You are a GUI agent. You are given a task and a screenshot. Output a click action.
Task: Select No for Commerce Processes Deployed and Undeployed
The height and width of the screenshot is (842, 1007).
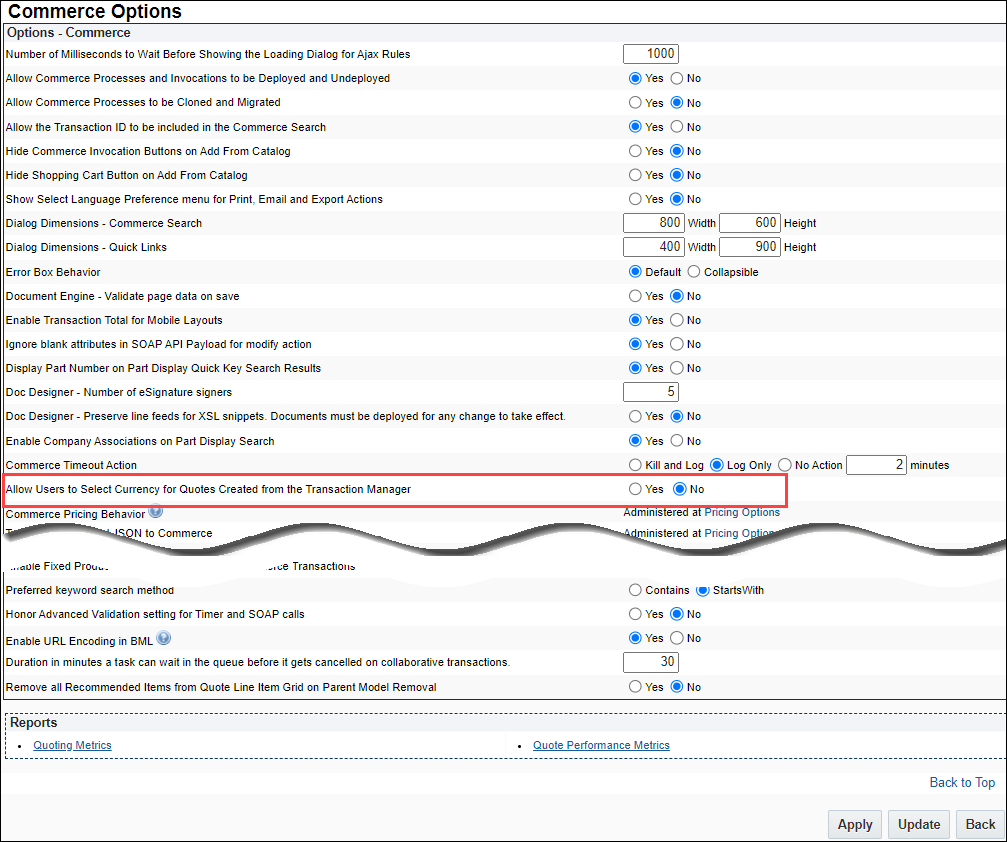[x=677, y=78]
